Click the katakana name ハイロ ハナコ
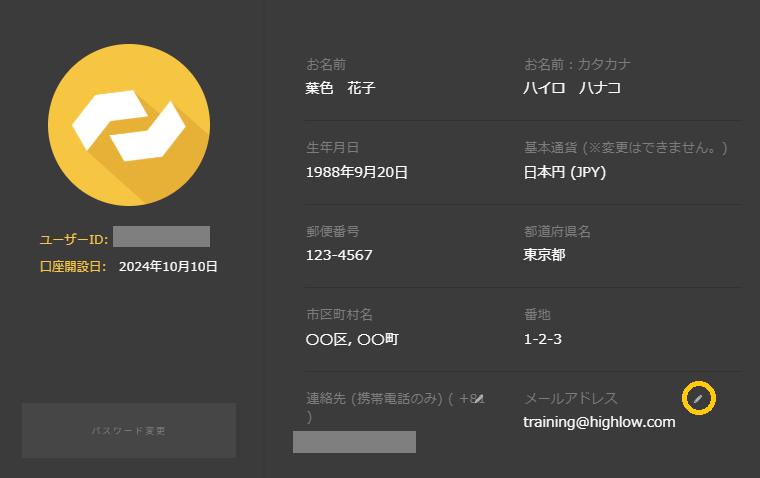Viewport: 760px width, 478px height. [x=572, y=88]
